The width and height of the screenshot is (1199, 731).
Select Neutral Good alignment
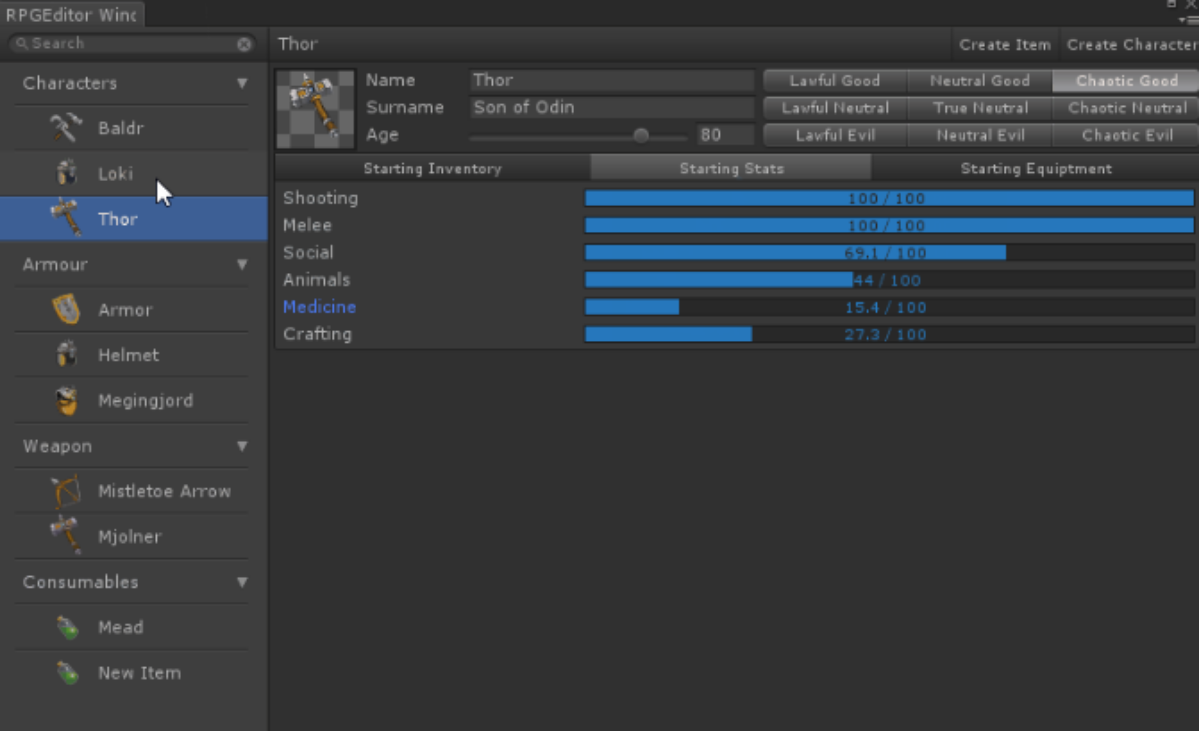tap(980, 80)
